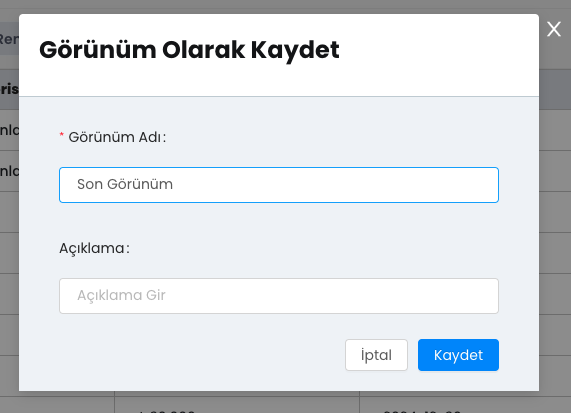Click the white header area right of title
The height and width of the screenshot is (413, 571).
437,50
